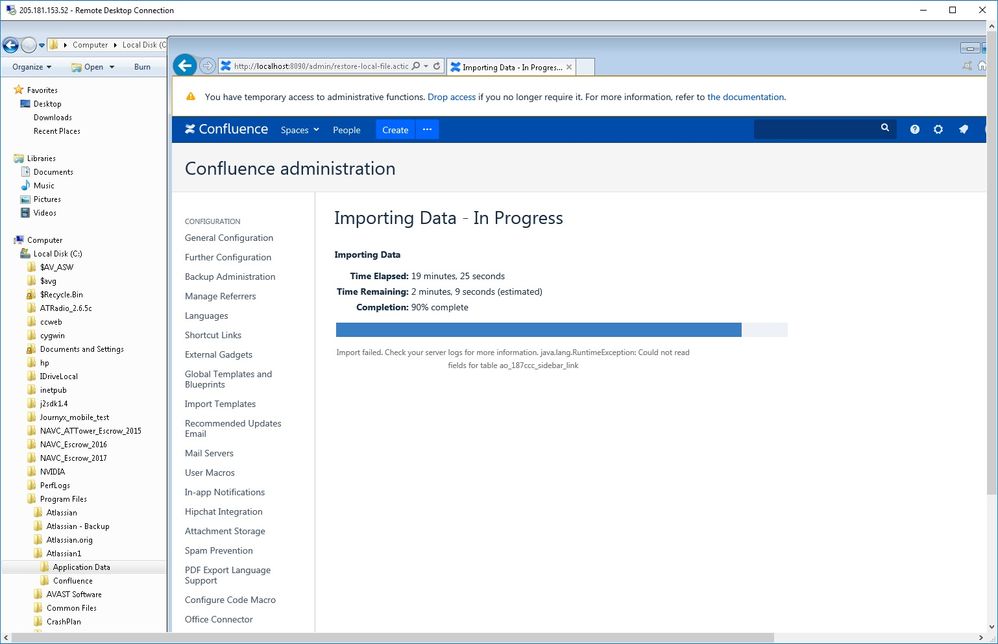The width and height of the screenshot is (998, 644).
Task: Open People in the Confluence header
Action: click(x=346, y=130)
